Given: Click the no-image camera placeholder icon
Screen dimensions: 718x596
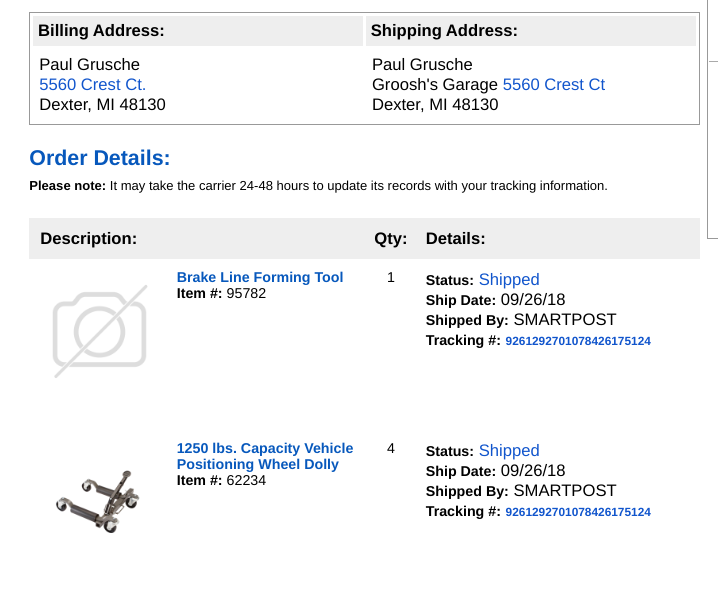Looking at the screenshot, I should tap(99, 330).
